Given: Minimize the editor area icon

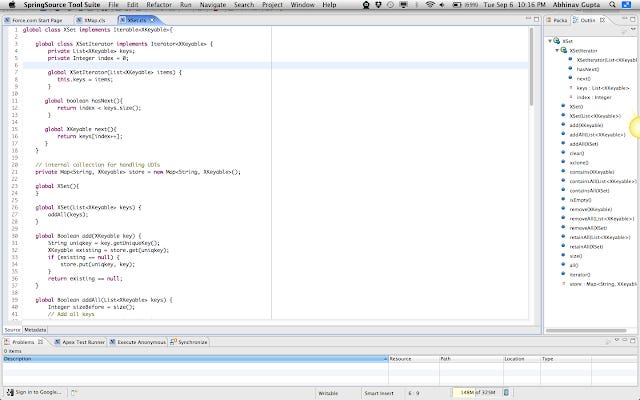Looking at the screenshot, I should tap(528, 19).
